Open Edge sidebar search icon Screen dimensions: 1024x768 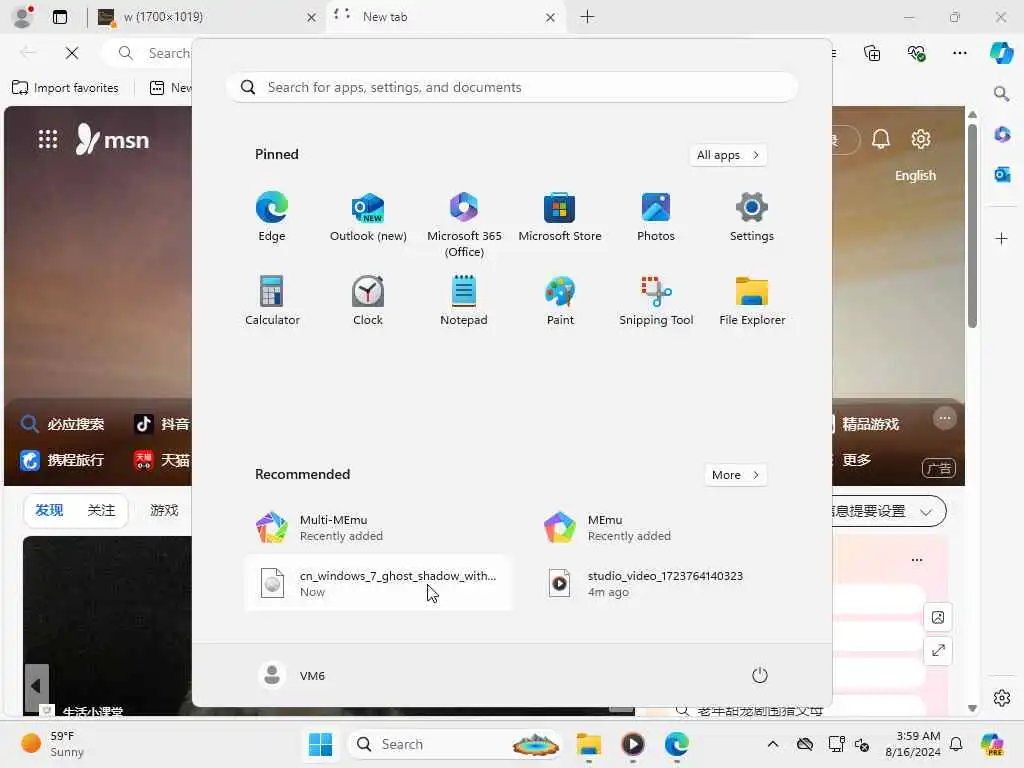pyautogui.click(x=1001, y=94)
